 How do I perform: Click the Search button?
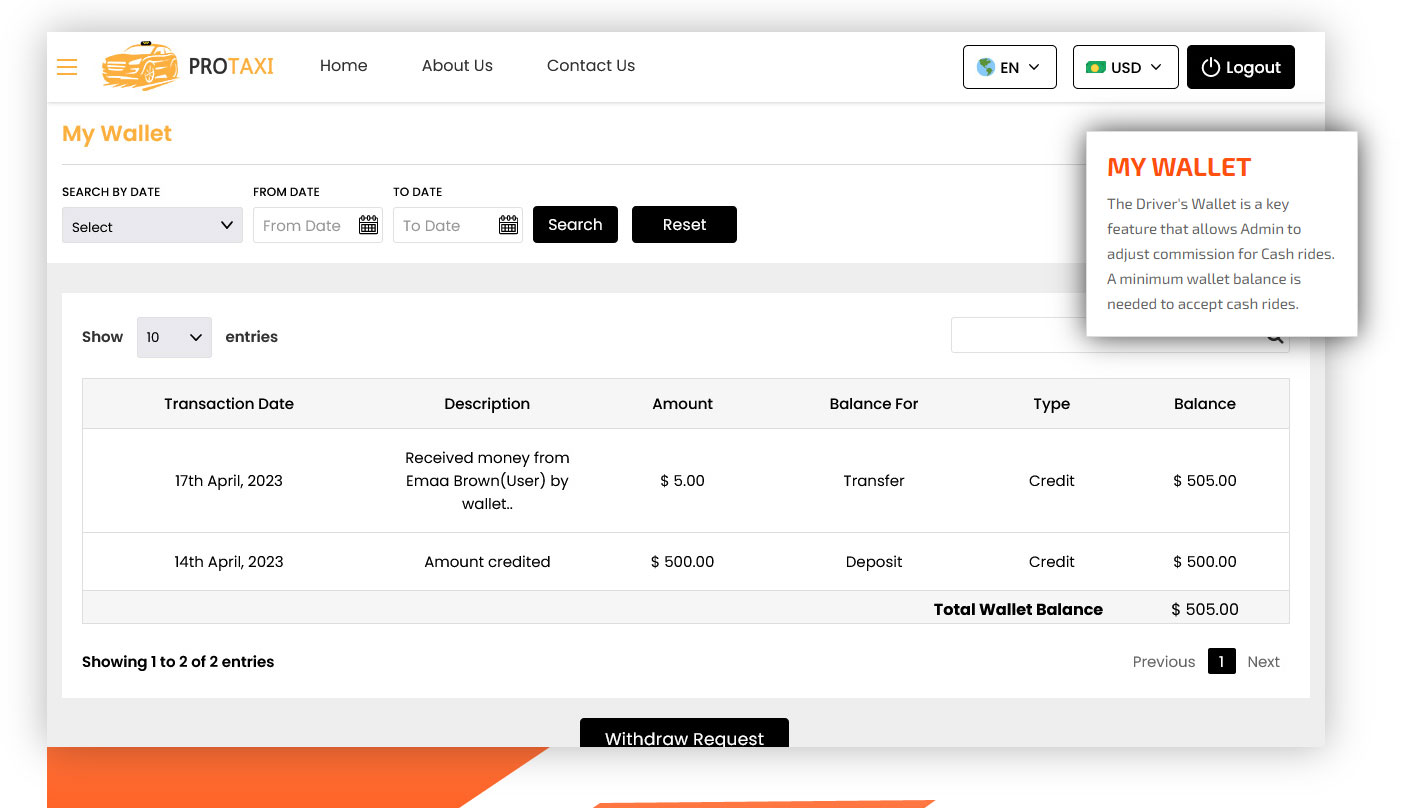click(x=575, y=225)
